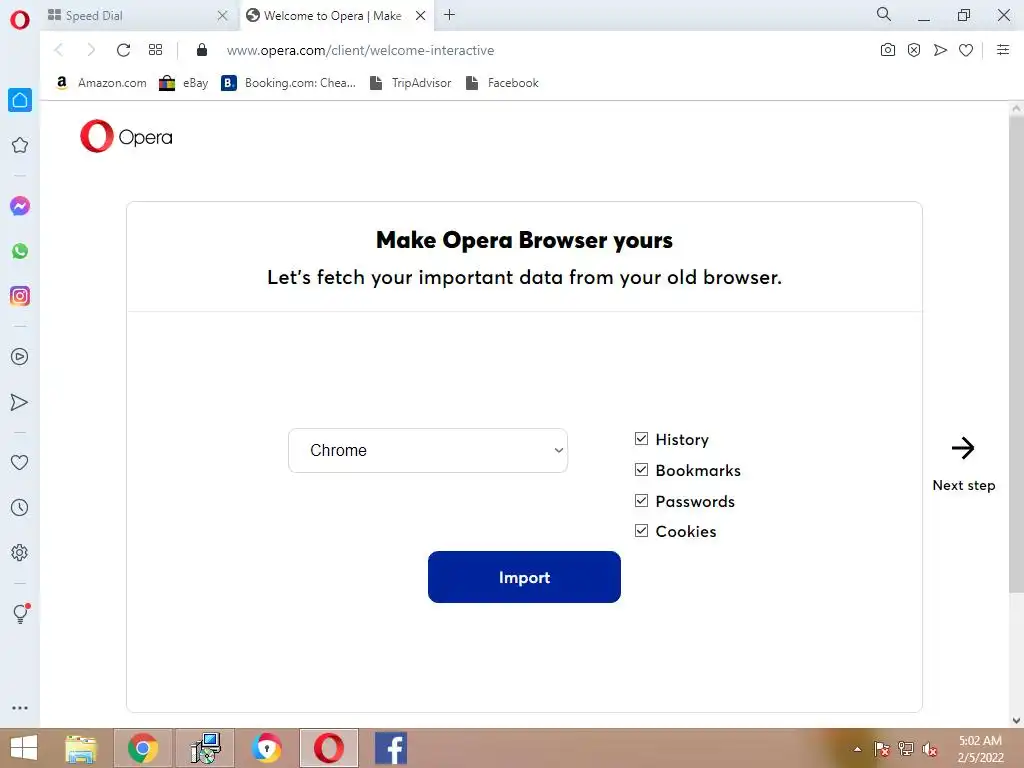This screenshot has height=768, width=1024.
Task: Click the scrollbar down arrow
Action: 1016,720
